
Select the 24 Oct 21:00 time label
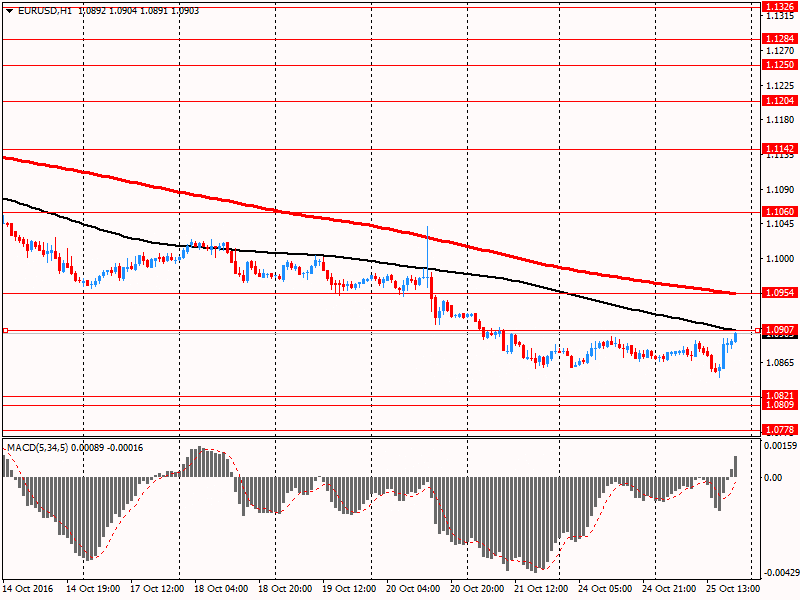(669, 588)
